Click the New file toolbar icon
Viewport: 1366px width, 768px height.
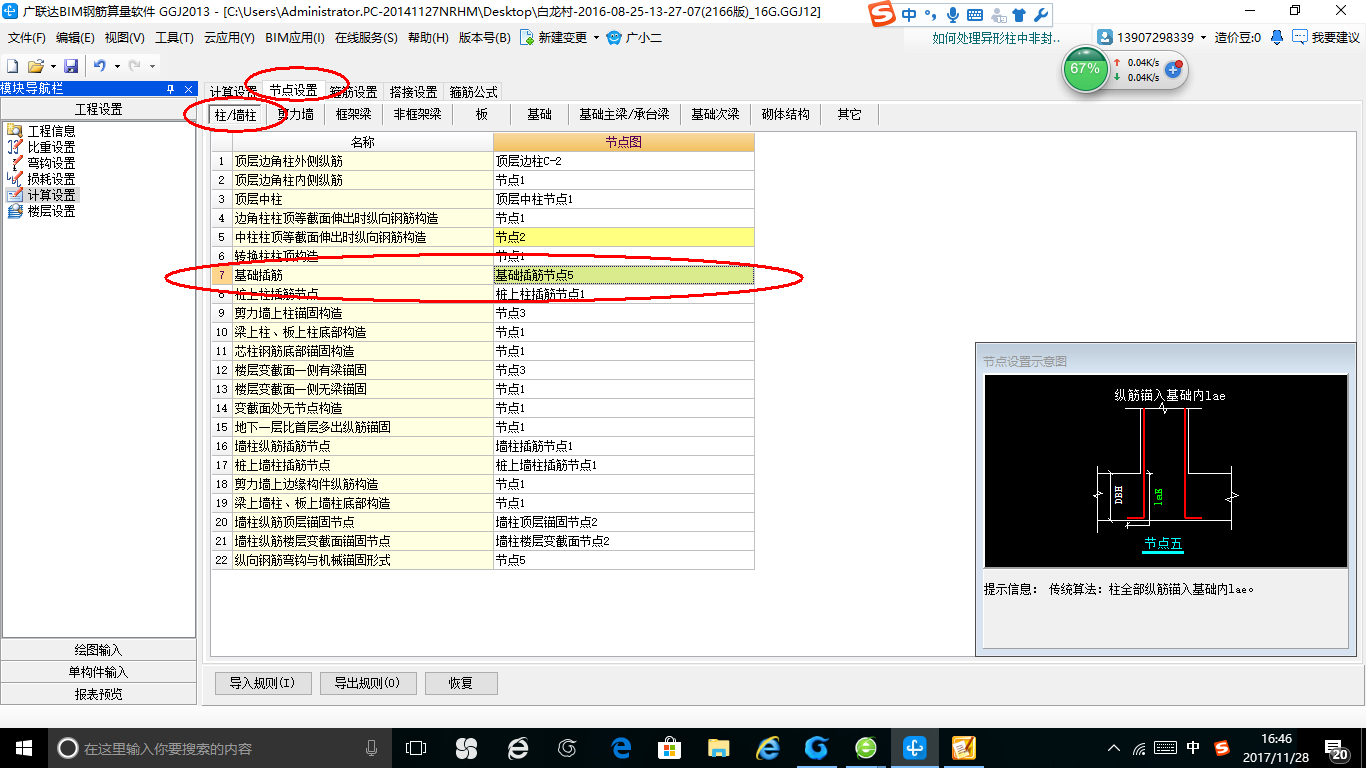[13, 65]
